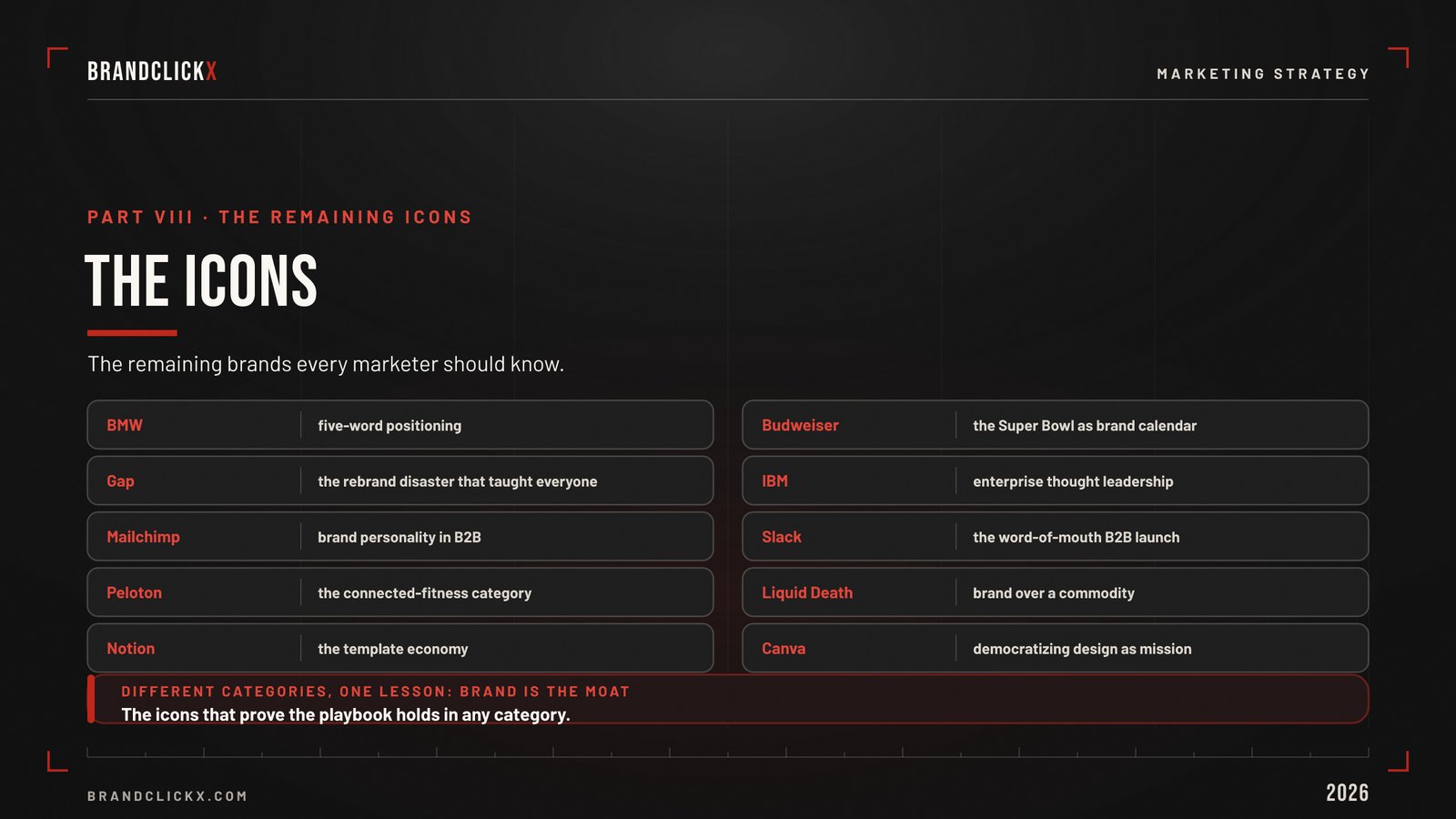This screenshot has height=819, width=1456.
Task: Select the Gap rebrand disaster row
Action: click(400, 480)
